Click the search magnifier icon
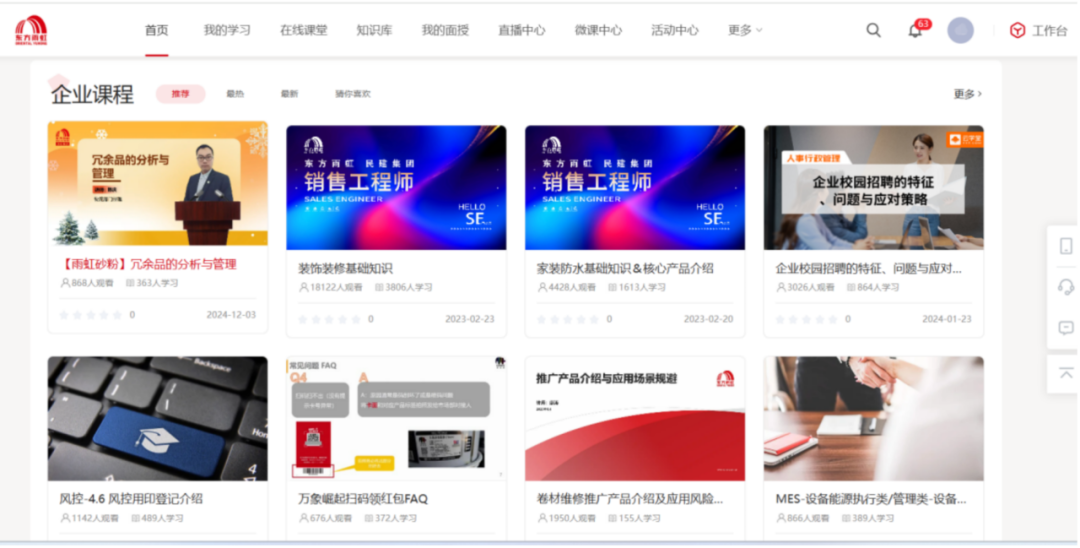 873,30
